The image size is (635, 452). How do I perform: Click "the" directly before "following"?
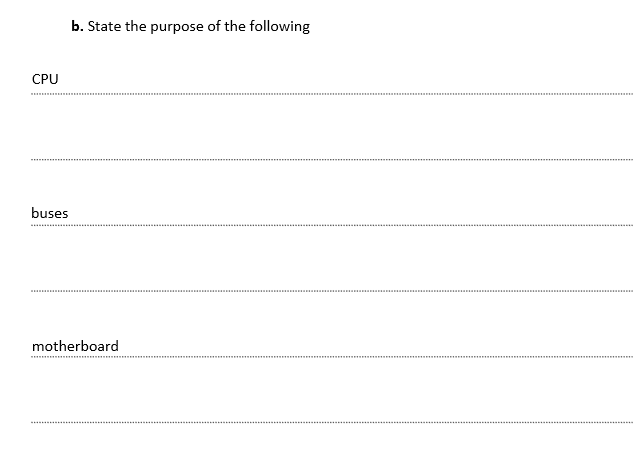pyautogui.click(x=234, y=26)
